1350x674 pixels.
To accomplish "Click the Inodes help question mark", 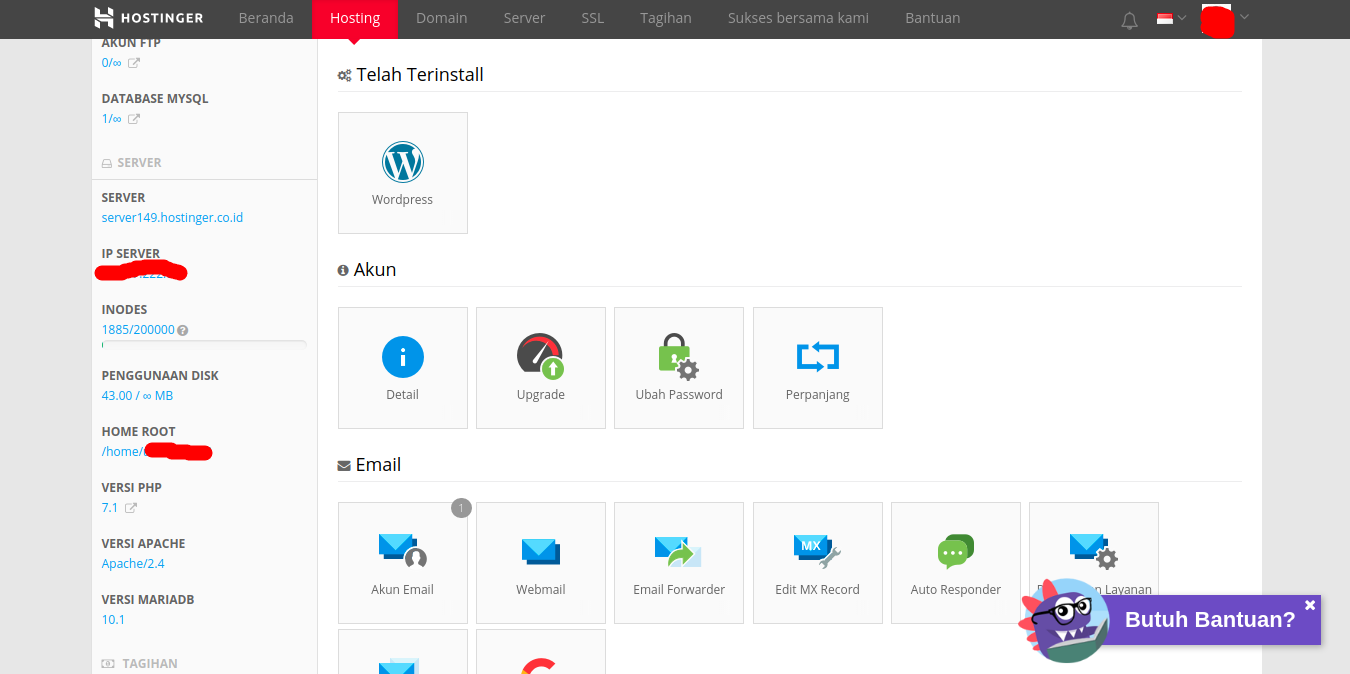I will tap(183, 330).
